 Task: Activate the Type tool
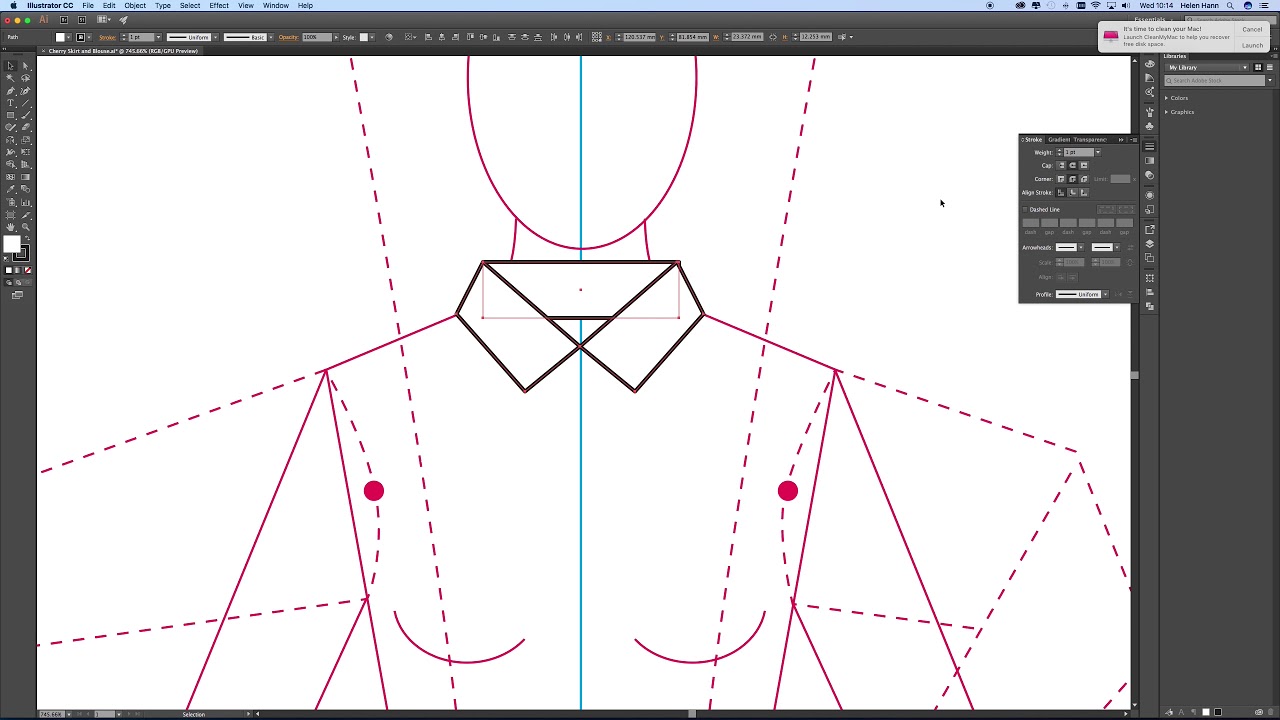click(11, 103)
